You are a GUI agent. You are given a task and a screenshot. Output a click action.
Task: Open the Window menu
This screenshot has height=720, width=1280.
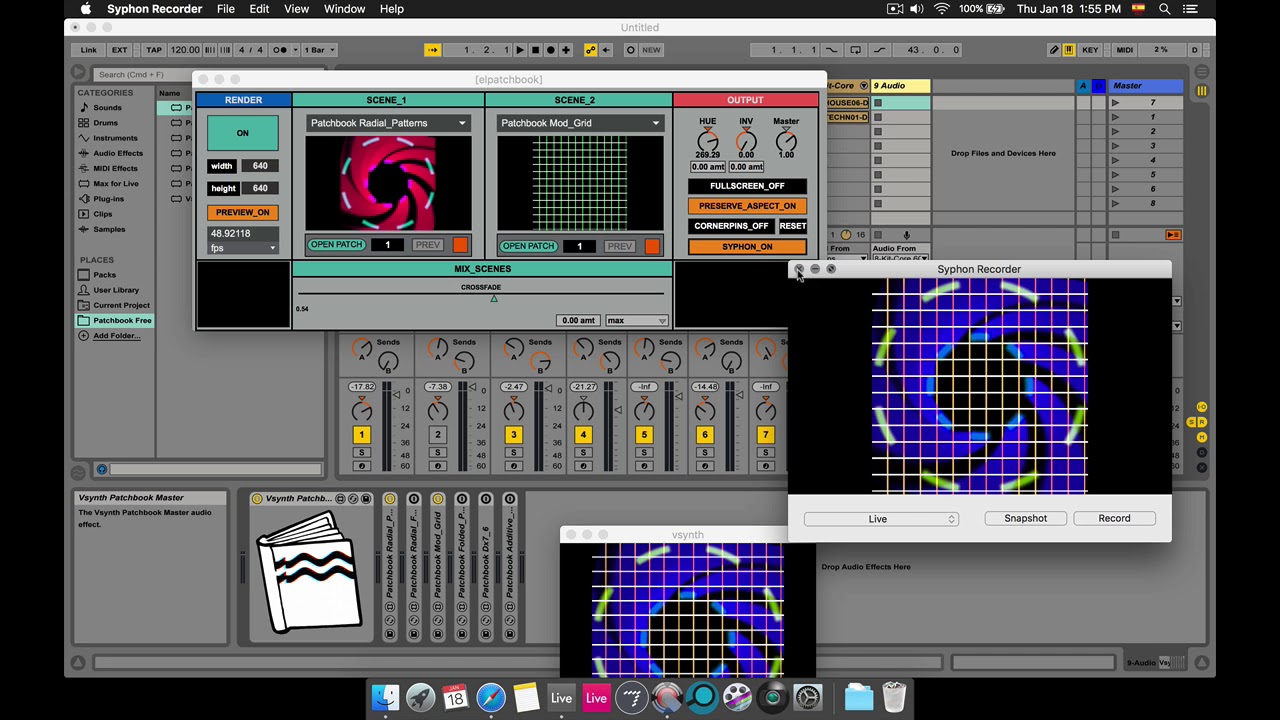click(344, 9)
